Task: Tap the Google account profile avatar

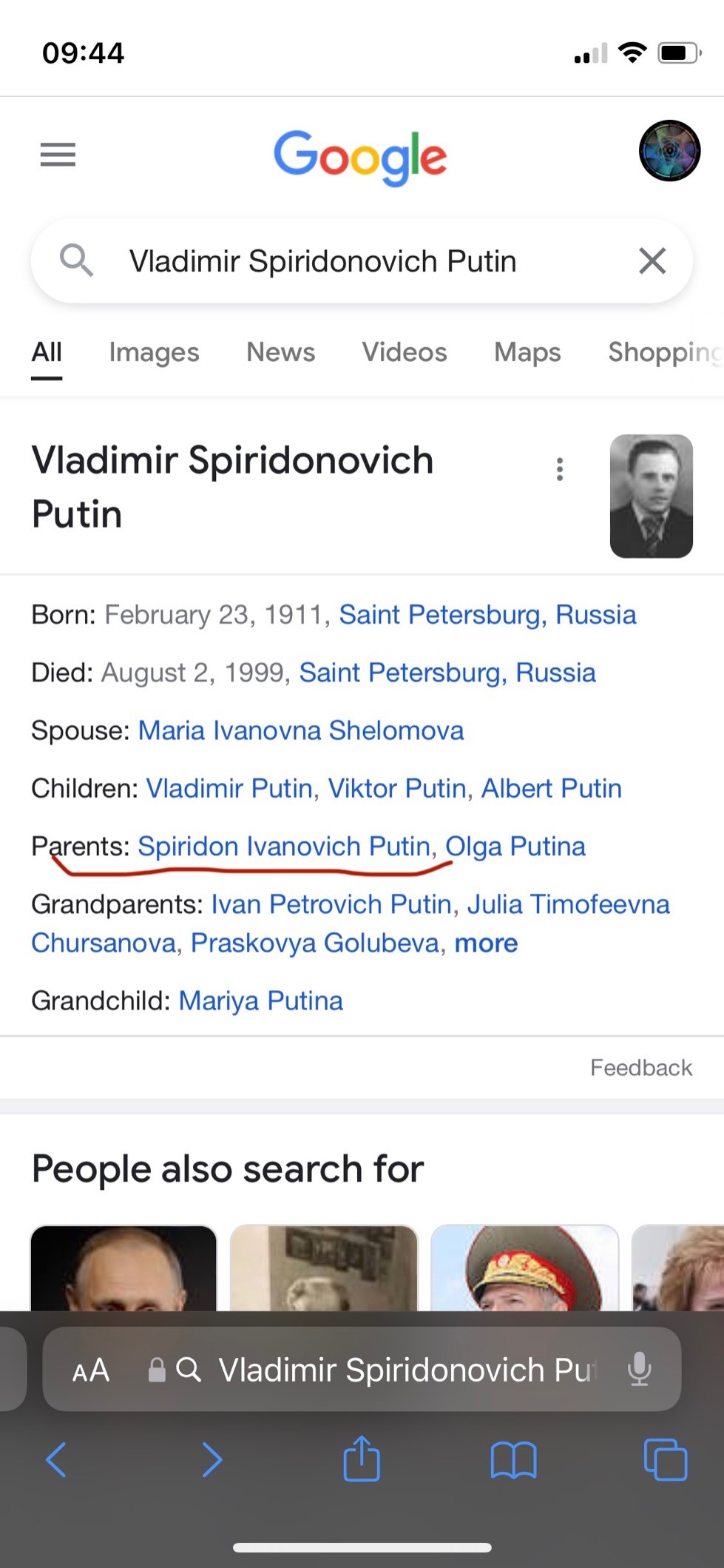Action: (x=669, y=151)
